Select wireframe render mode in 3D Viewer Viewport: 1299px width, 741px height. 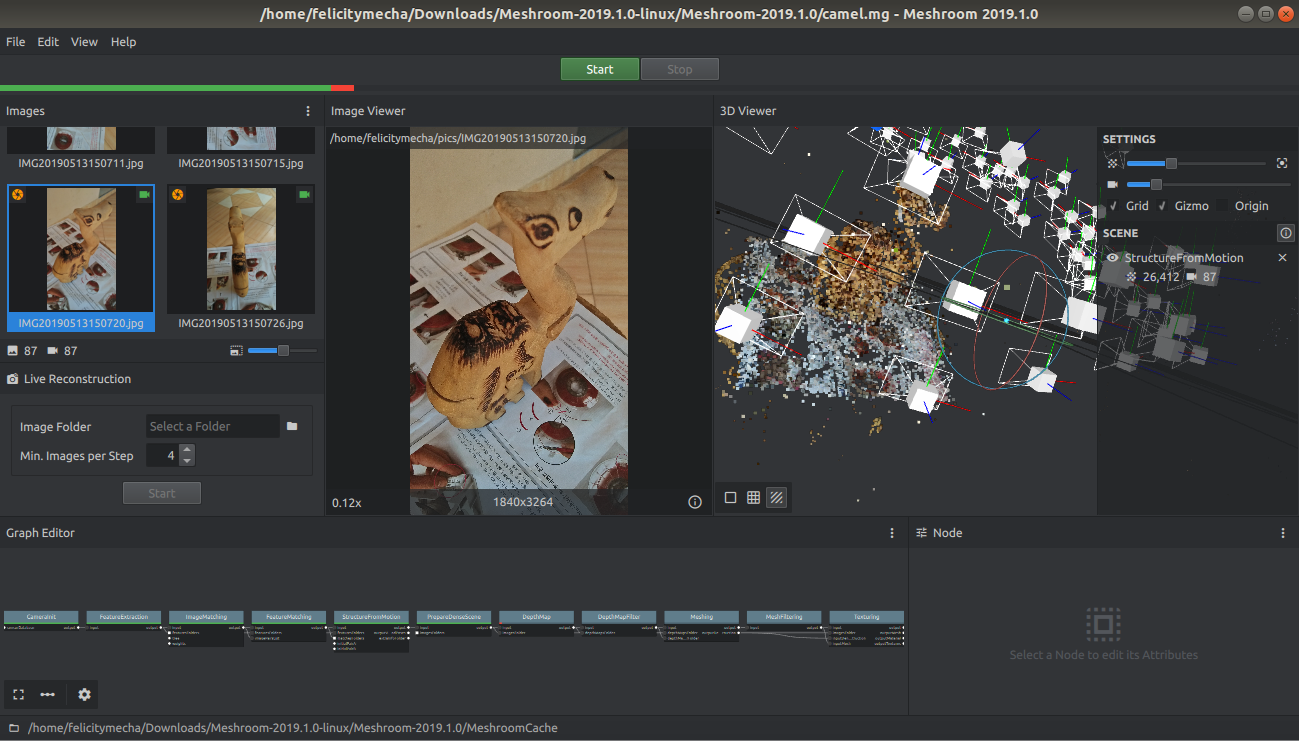753,497
